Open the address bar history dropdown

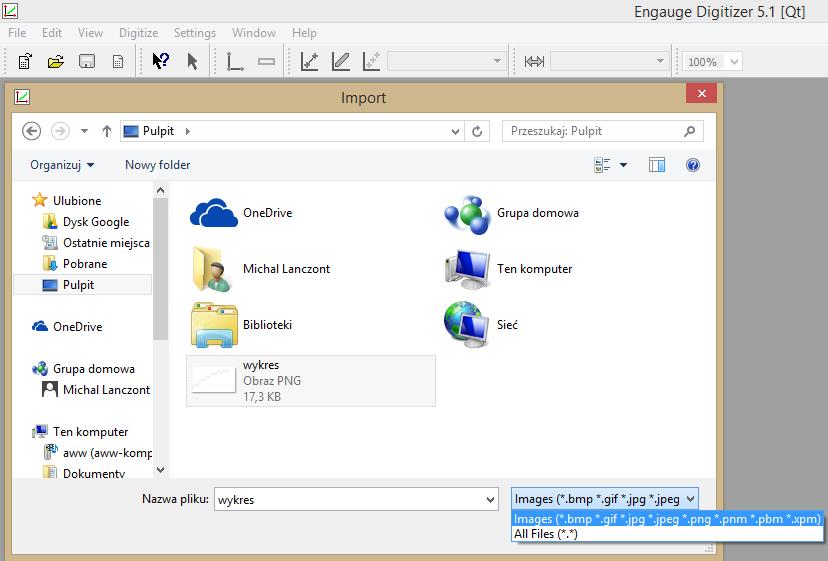click(x=455, y=132)
